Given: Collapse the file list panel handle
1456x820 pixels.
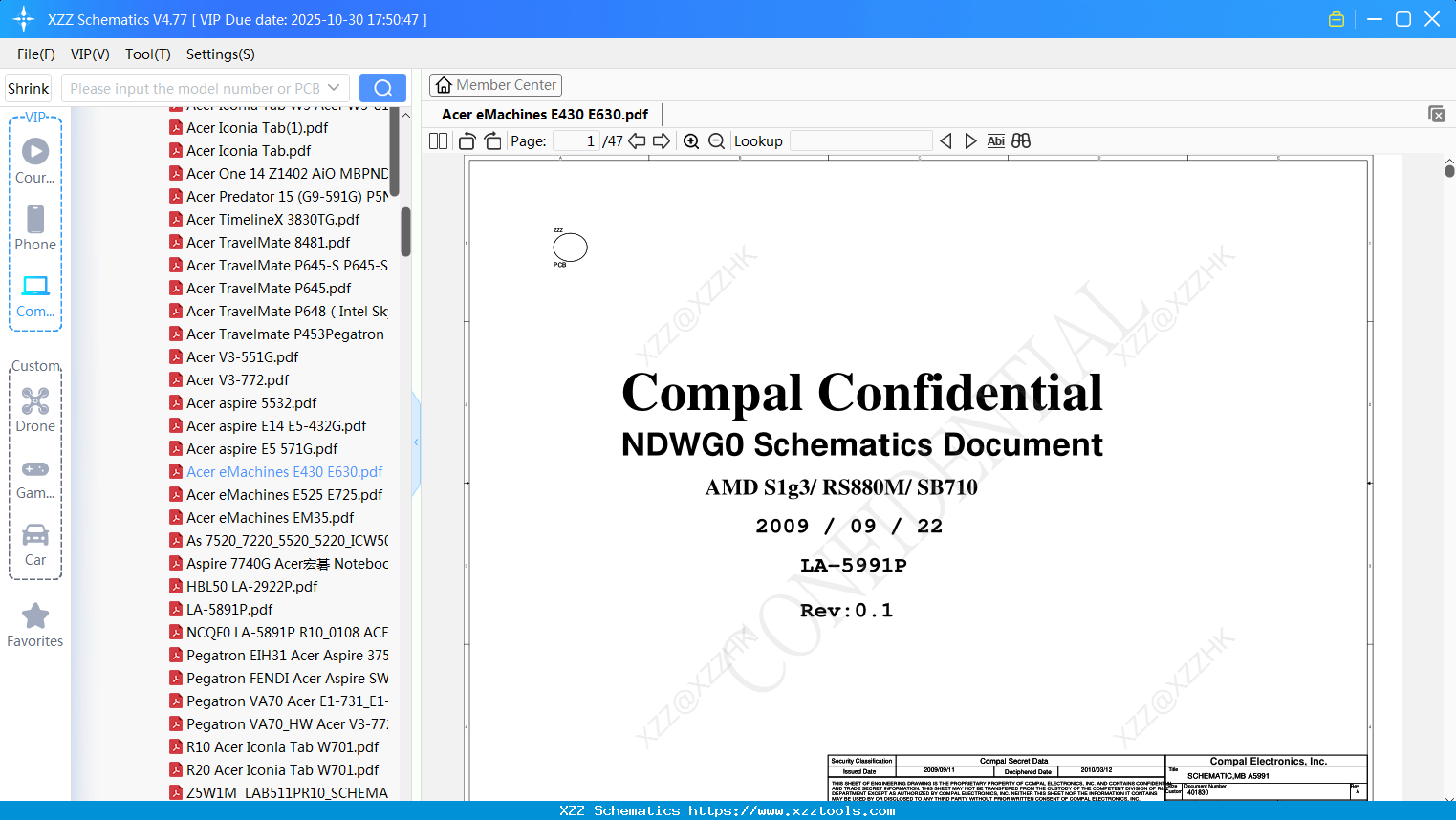Looking at the screenshot, I should (416, 442).
